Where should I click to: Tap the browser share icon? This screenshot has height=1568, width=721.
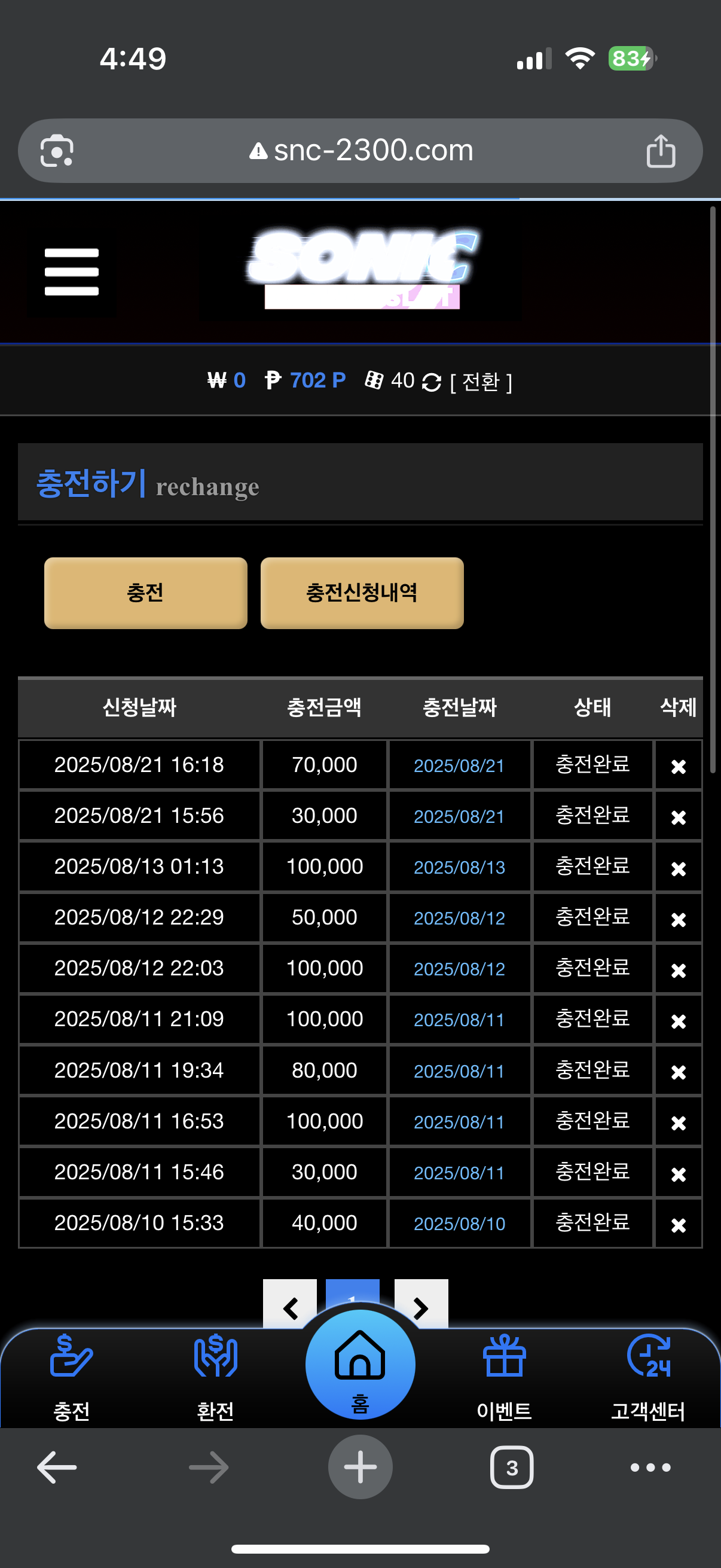[x=660, y=151]
